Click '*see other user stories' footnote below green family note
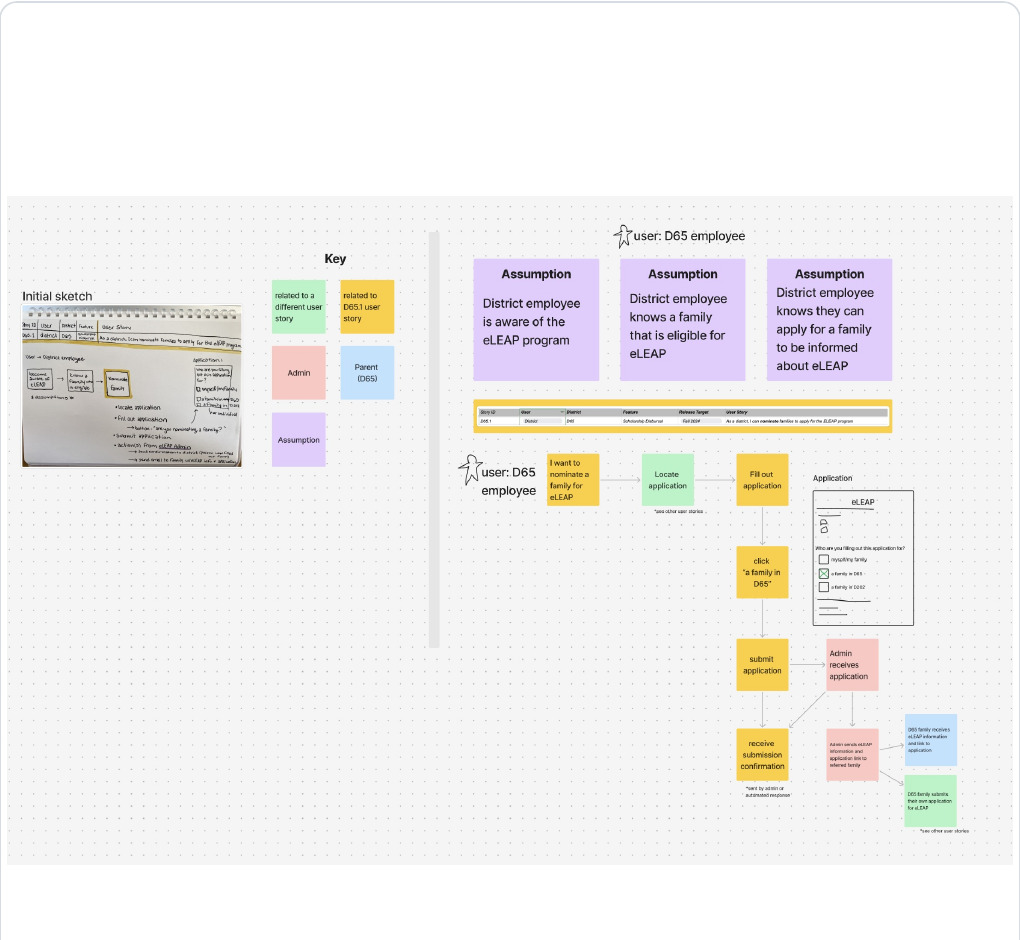 [945, 831]
